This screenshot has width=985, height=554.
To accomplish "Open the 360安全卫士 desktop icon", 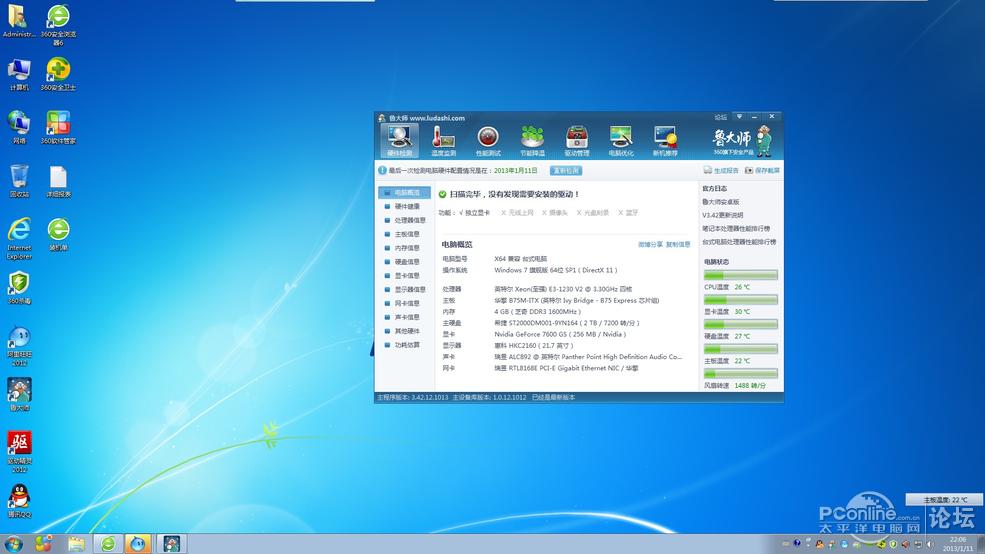I will point(58,75).
